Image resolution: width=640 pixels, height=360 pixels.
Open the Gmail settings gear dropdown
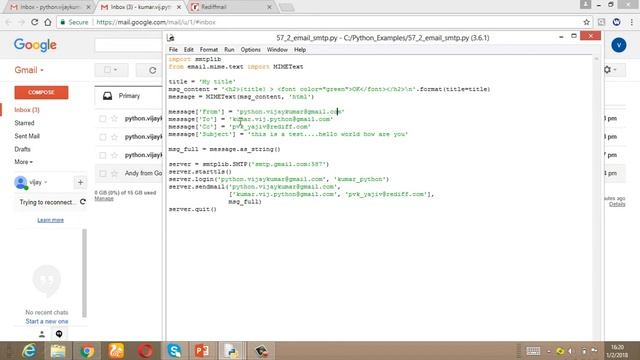610,70
